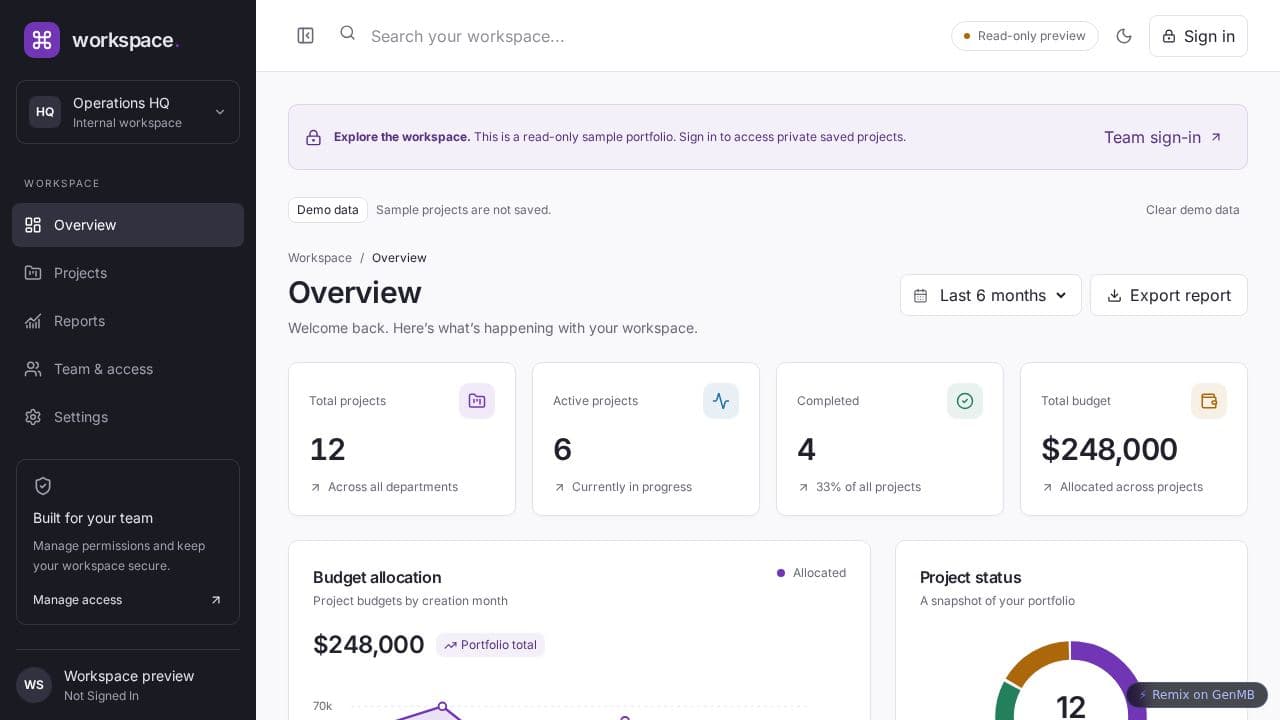Click the WS avatar circle
This screenshot has height=720, width=1280.
coord(34,685)
